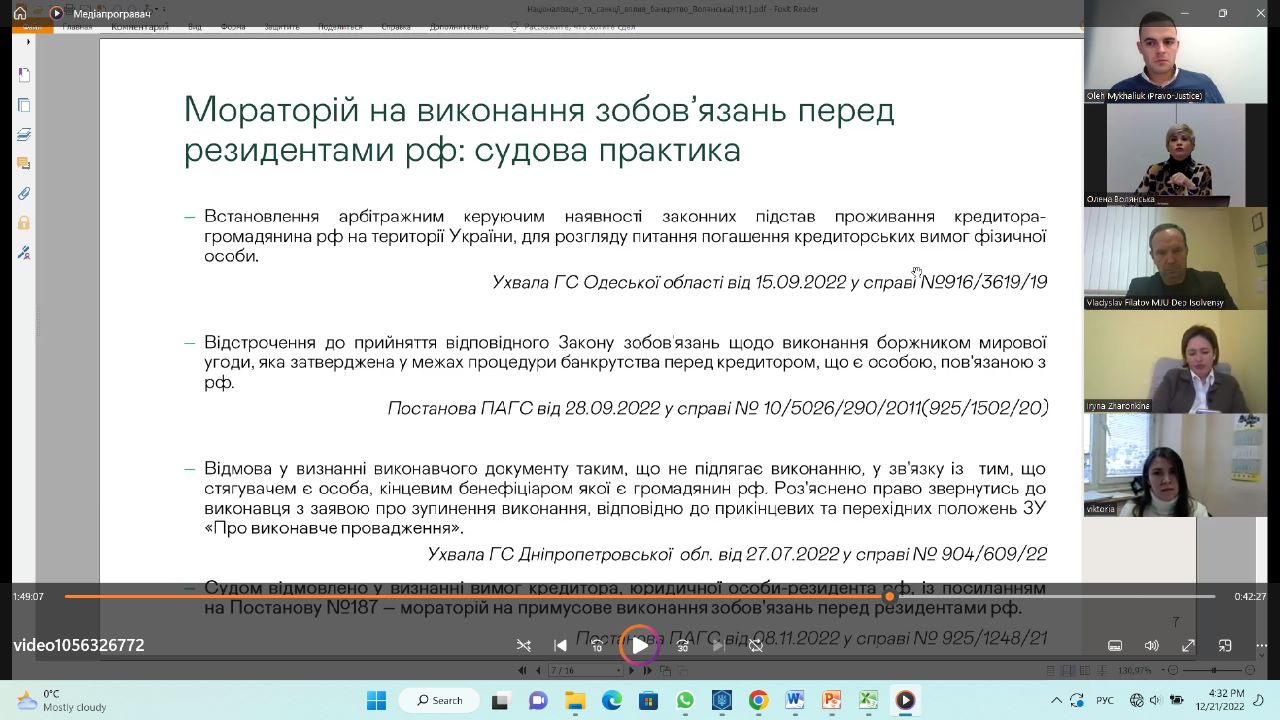The width and height of the screenshot is (1280, 720).
Task: Open the Дополнительно ribbon tab
Action: coord(459,27)
